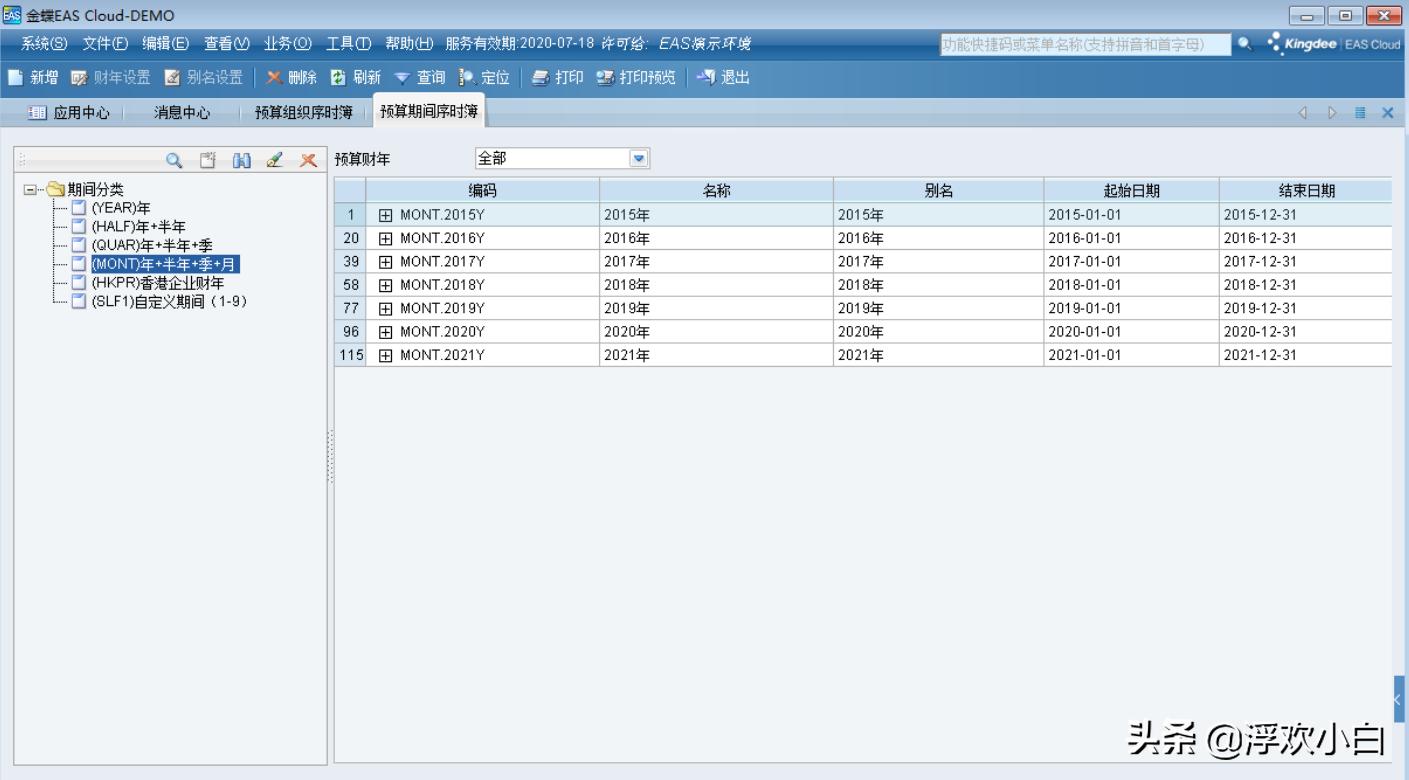
Task: Open the 业务(O) menu
Action: [x=288, y=44]
